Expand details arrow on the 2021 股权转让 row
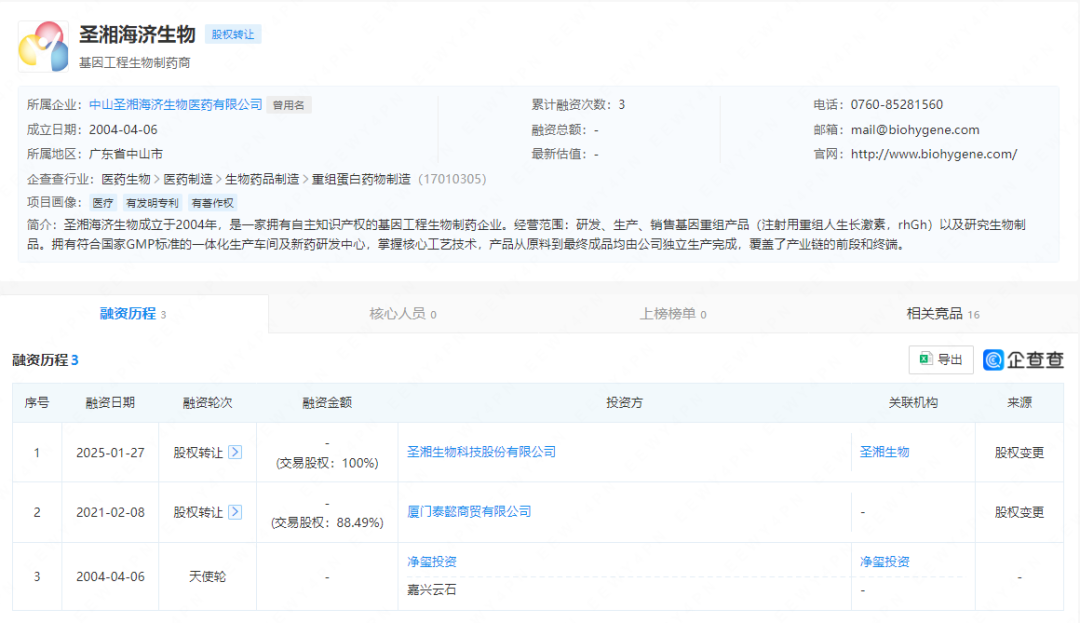 pyautogui.click(x=233, y=512)
